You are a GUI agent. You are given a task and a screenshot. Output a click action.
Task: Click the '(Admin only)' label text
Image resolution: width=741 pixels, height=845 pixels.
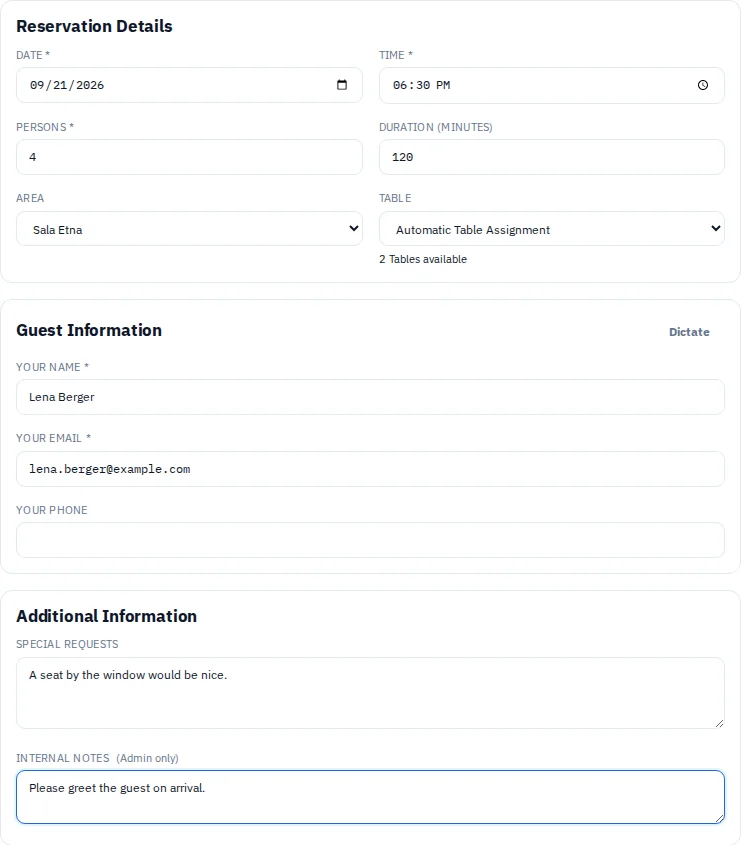pyautogui.click(x=147, y=758)
